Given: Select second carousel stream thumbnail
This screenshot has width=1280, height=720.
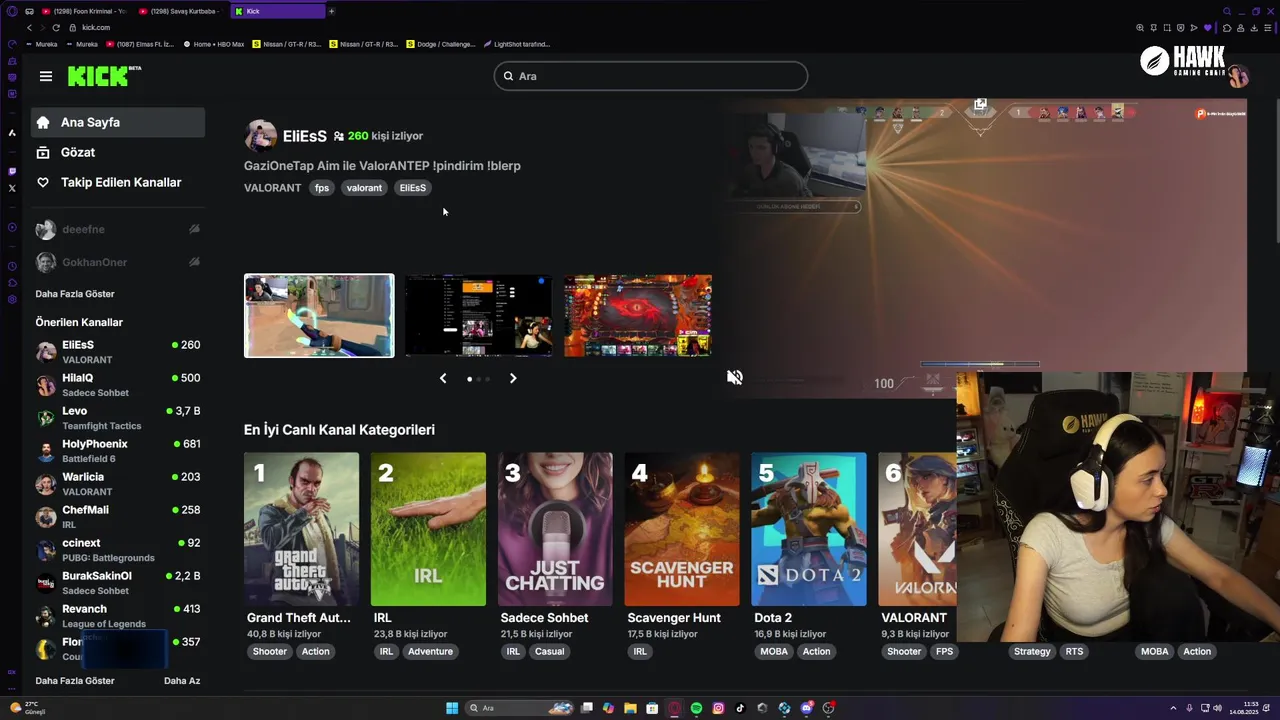Looking at the screenshot, I should point(478,315).
